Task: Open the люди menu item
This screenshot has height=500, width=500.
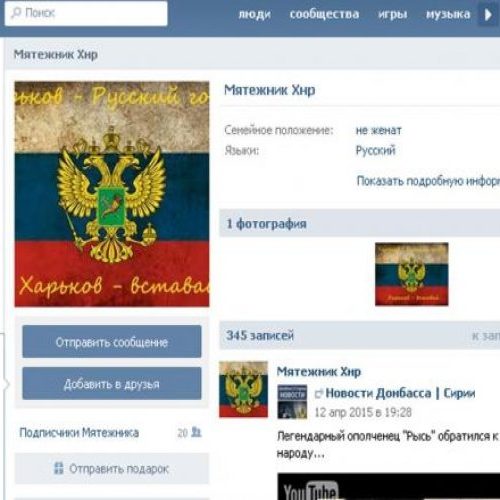Action: click(x=254, y=14)
